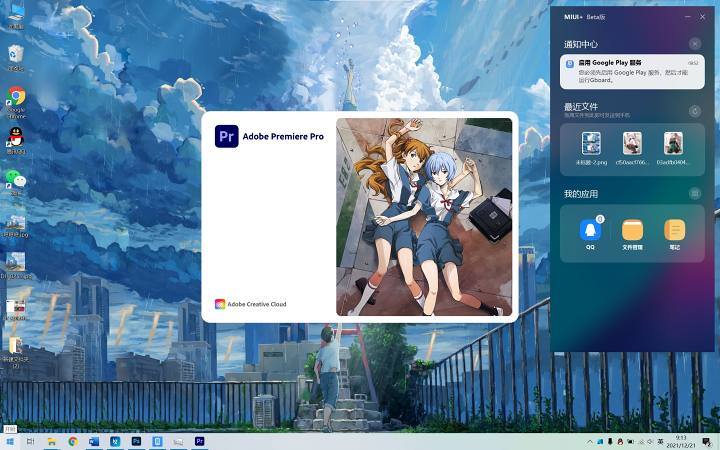
Task: Click the Windows Start button
Action: pos(10,442)
